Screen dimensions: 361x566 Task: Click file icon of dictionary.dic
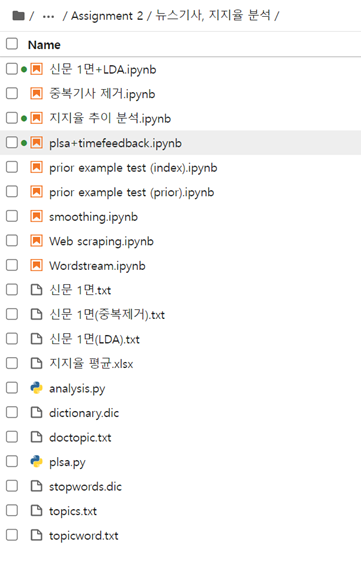point(36,412)
